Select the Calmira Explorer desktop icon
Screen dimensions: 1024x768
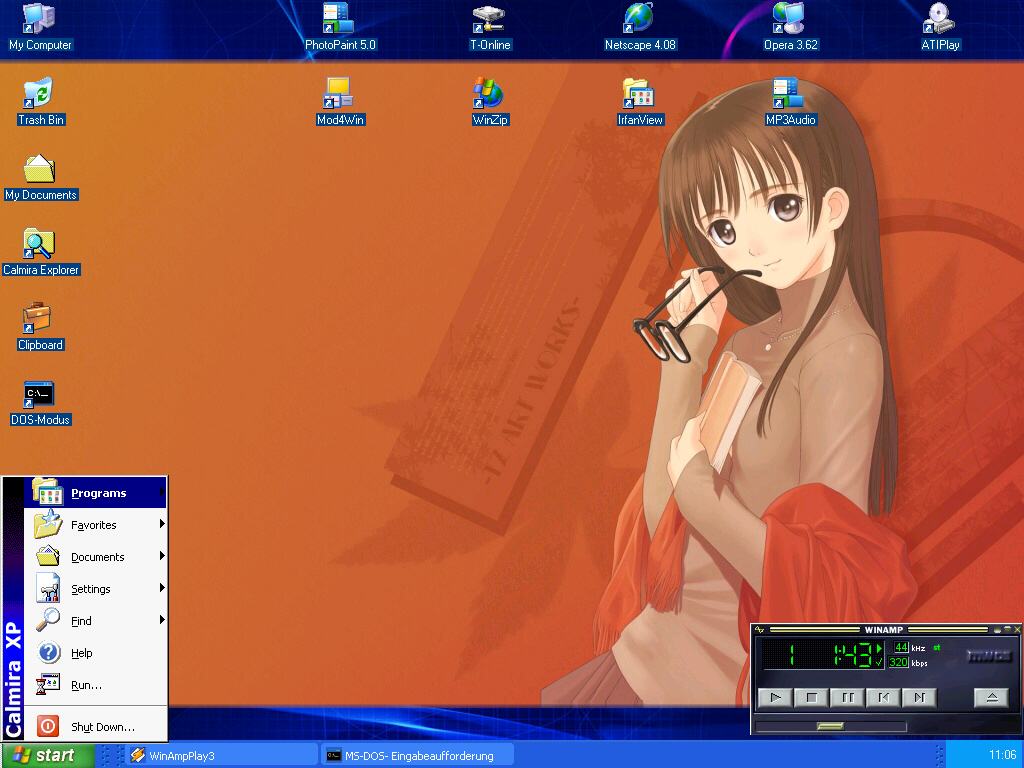pyautogui.click(x=40, y=252)
